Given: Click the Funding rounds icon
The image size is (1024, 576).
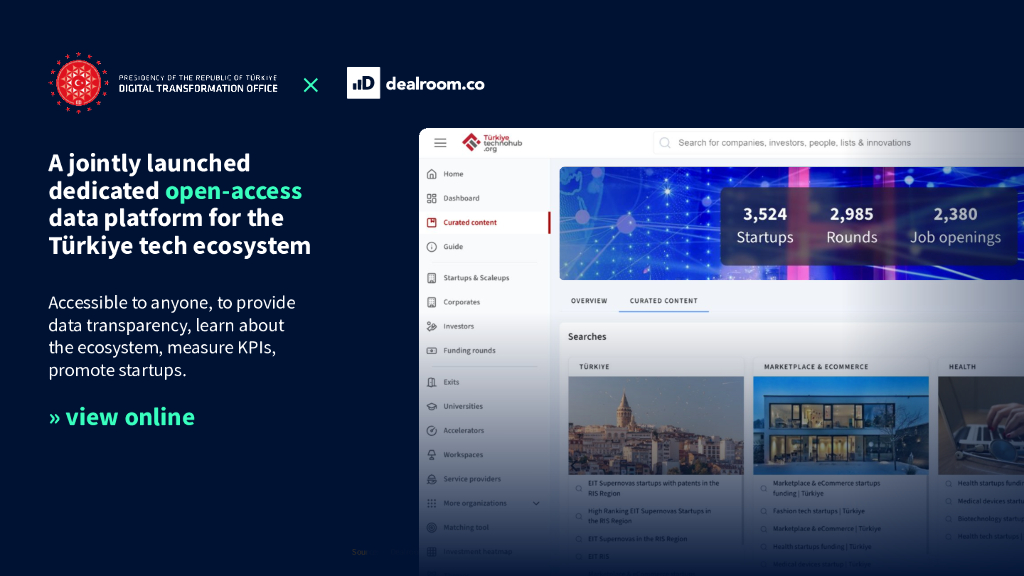Looking at the screenshot, I should 432,350.
